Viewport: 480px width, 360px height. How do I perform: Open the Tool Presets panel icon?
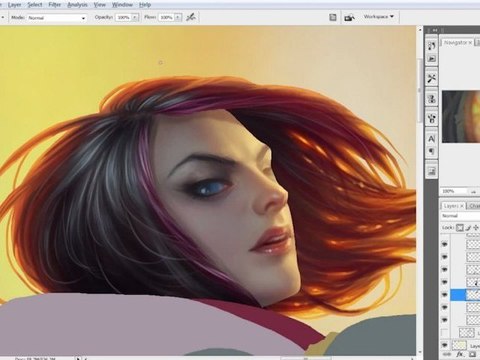click(432, 79)
